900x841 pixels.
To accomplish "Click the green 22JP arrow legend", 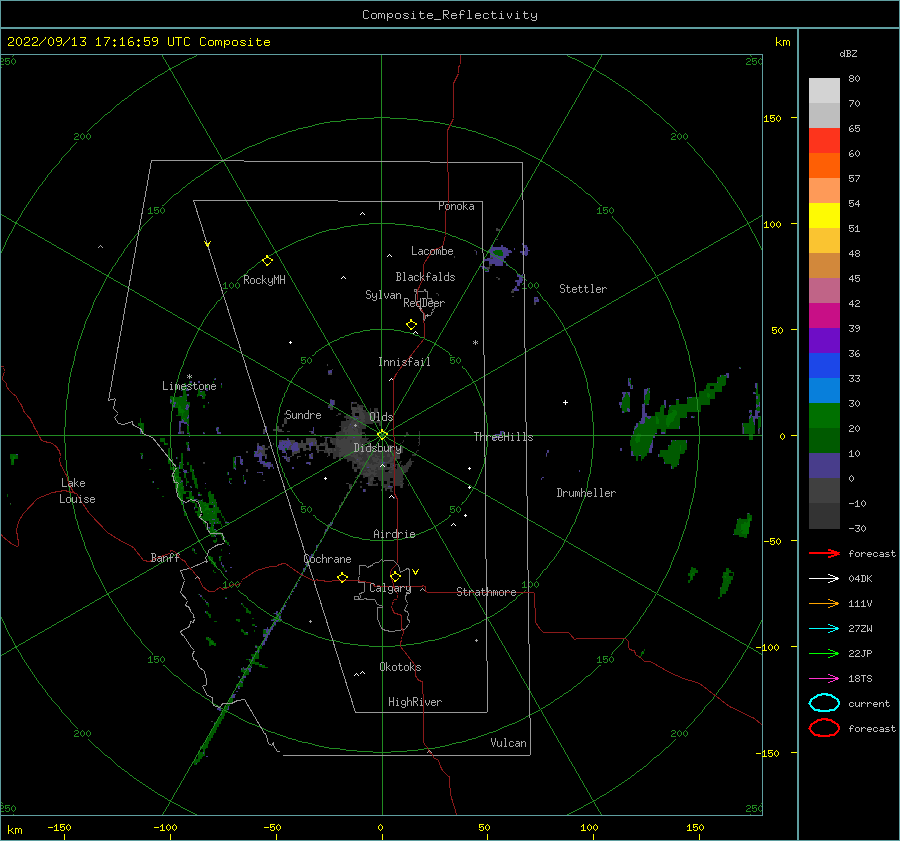I will tap(824, 653).
